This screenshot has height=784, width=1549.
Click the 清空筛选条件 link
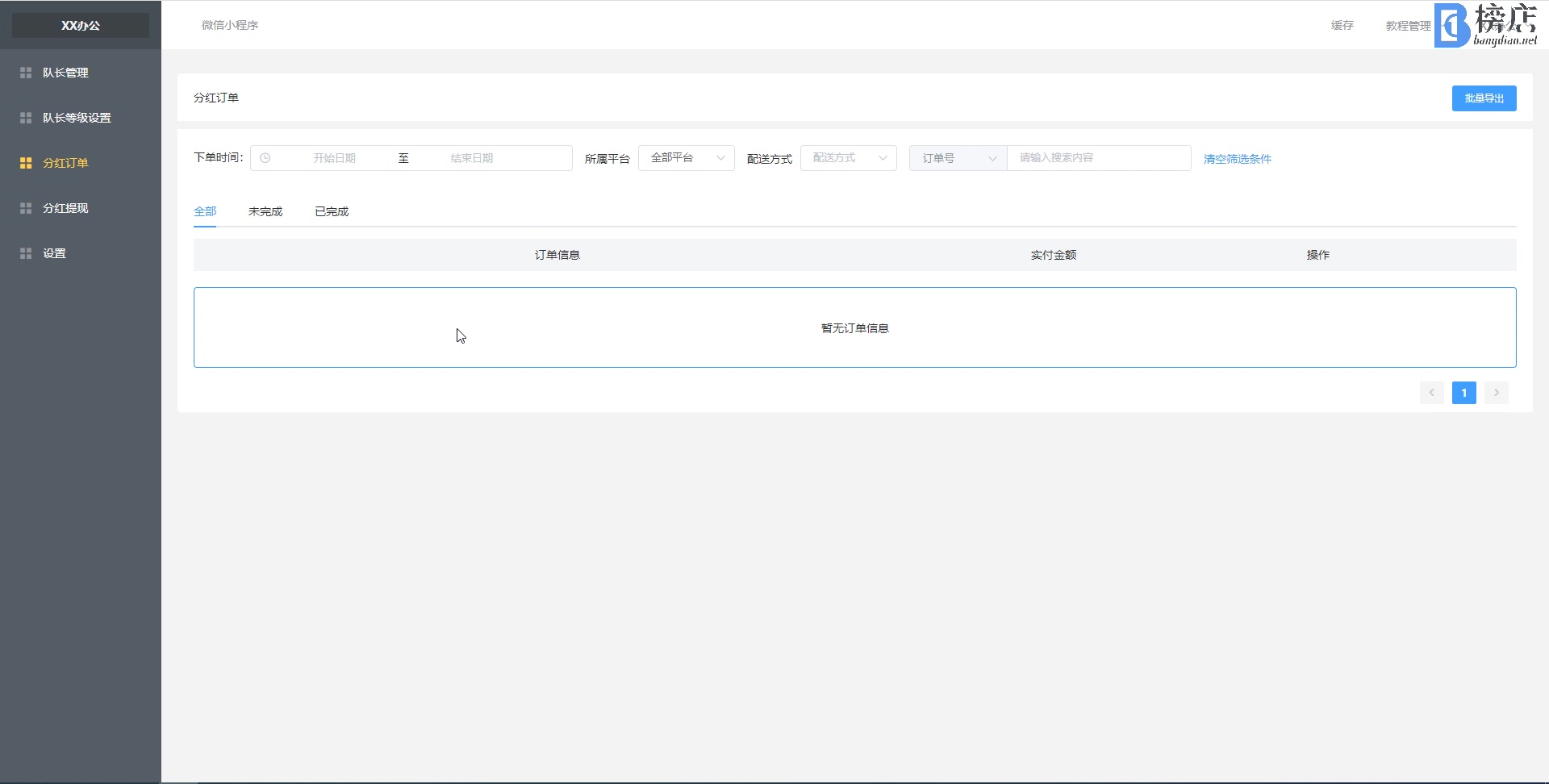[1238, 159]
